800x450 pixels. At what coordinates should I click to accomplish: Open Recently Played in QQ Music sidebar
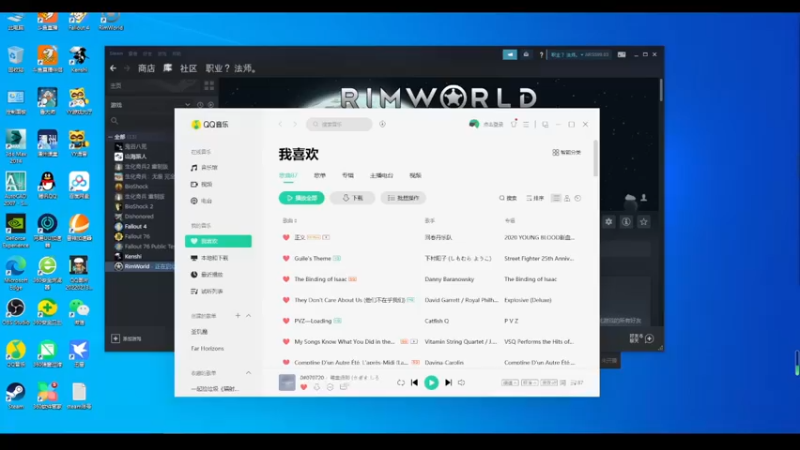(x=207, y=274)
